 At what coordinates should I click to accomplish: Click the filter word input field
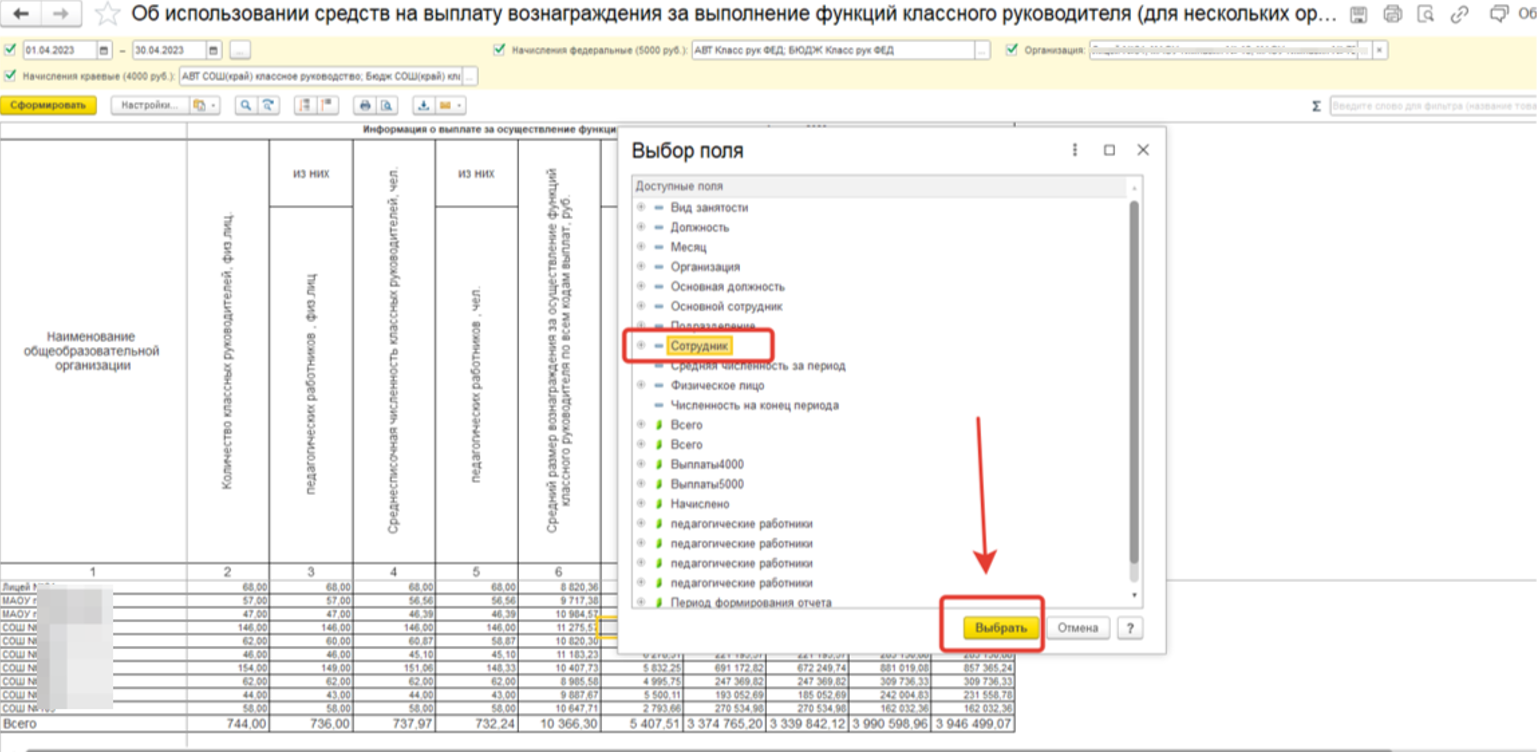[x=1430, y=106]
